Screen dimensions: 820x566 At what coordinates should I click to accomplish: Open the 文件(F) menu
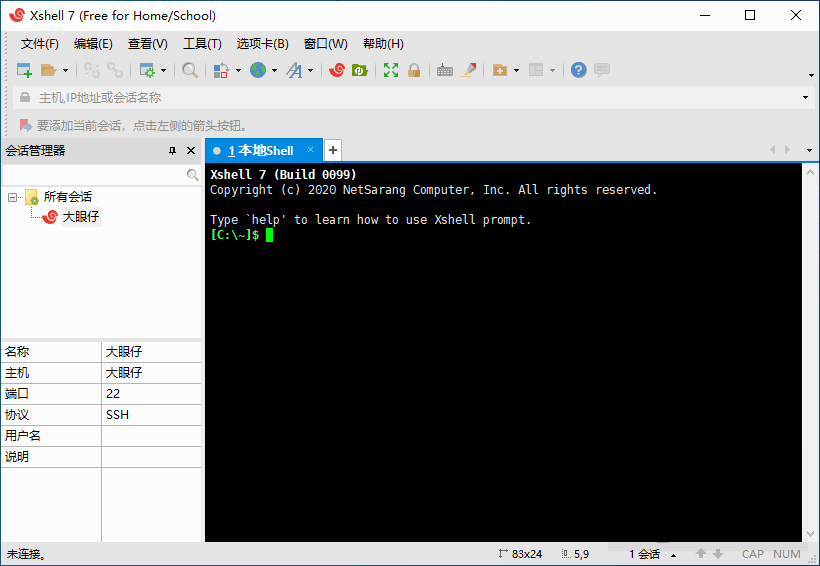[x=40, y=44]
